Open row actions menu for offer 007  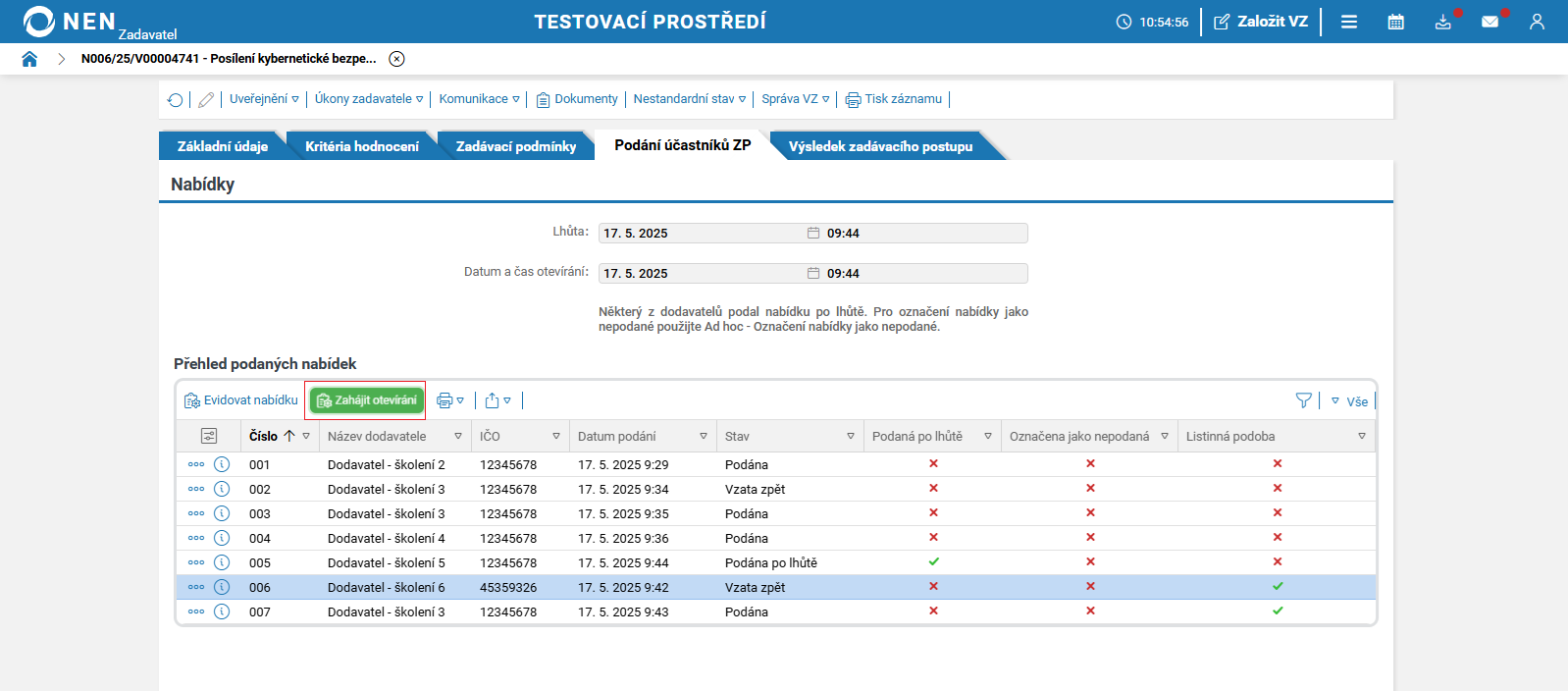tap(196, 611)
